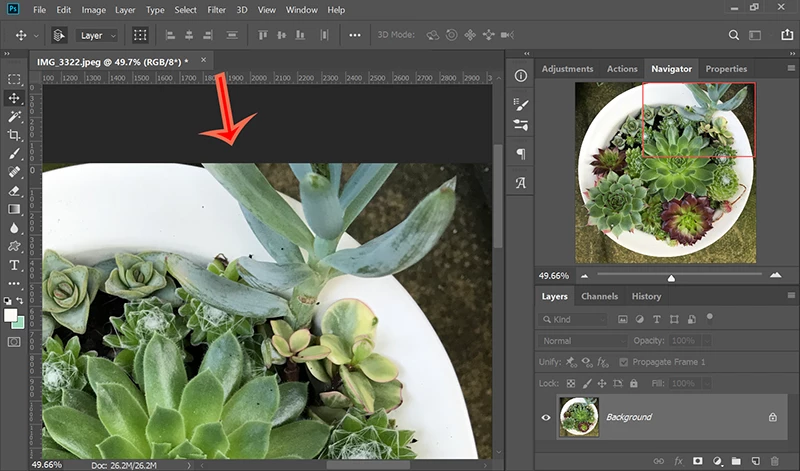Select the Type tool in the left toolbar
The height and width of the screenshot is (471, 800).
(x=14, y=265)
